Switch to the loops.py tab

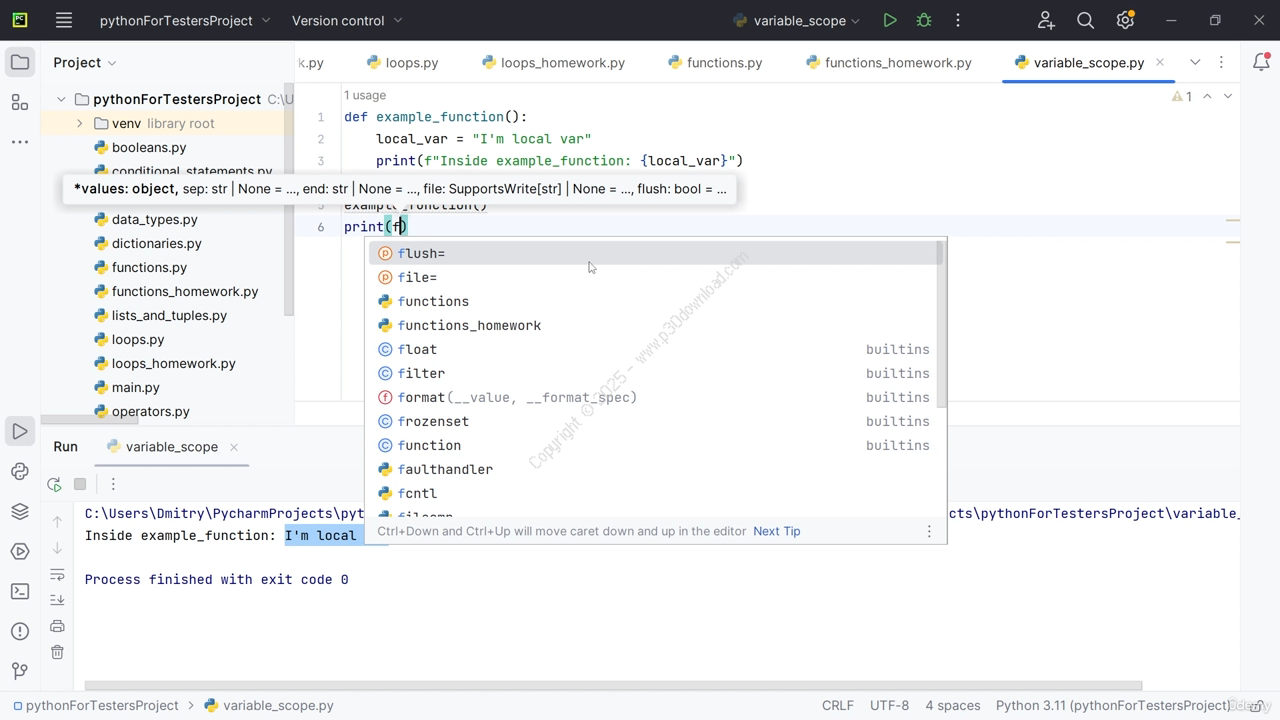[x=402, y=62]
